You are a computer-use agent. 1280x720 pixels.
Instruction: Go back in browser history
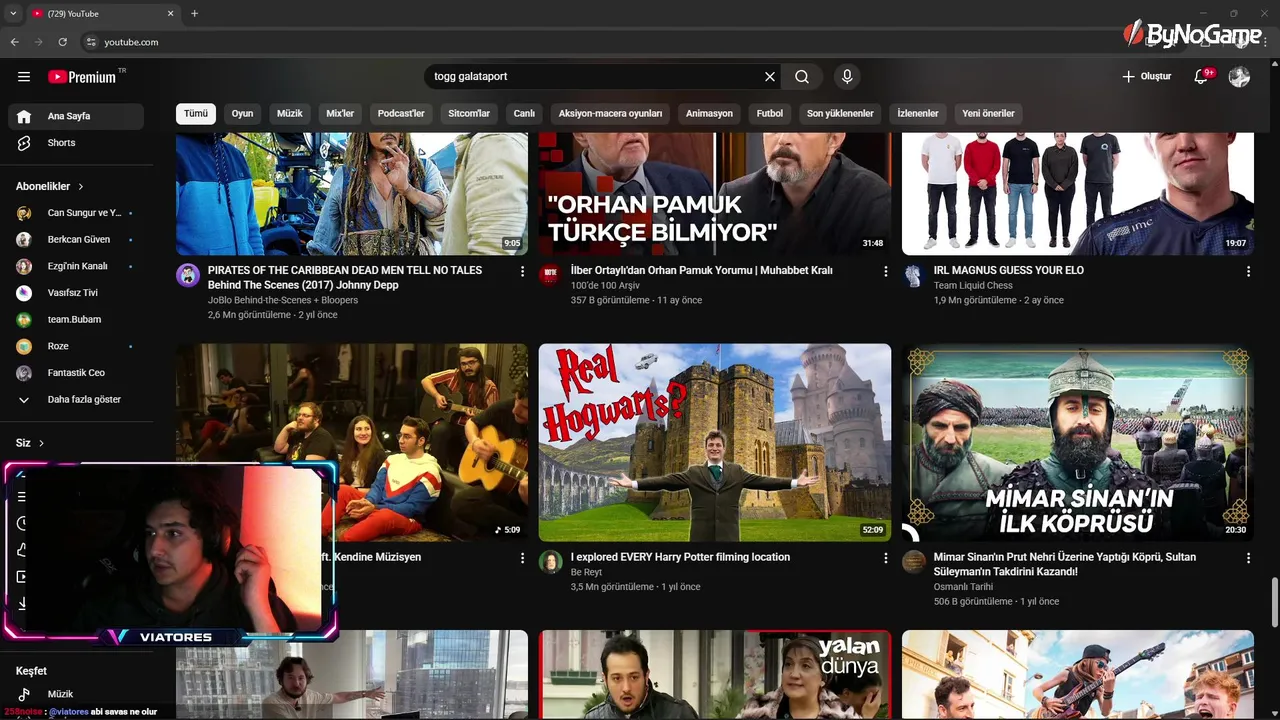pyautogui.click(x=14, y=42)
